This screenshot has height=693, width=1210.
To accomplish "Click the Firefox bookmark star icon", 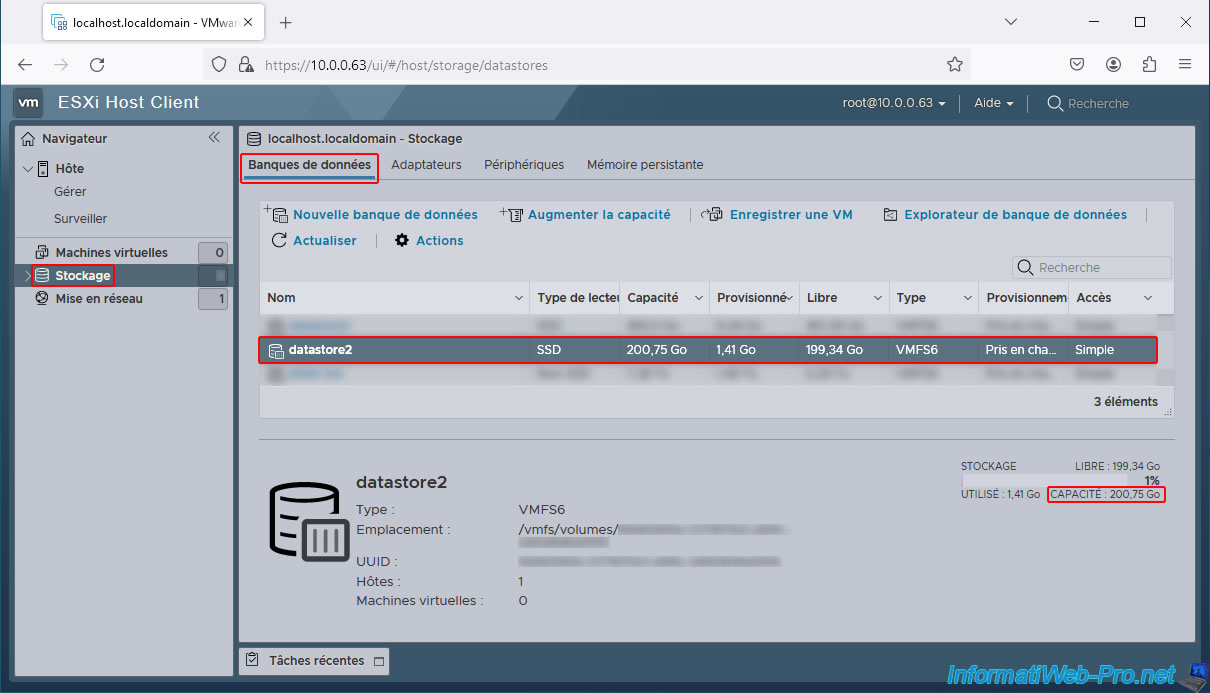I will 955,64.
